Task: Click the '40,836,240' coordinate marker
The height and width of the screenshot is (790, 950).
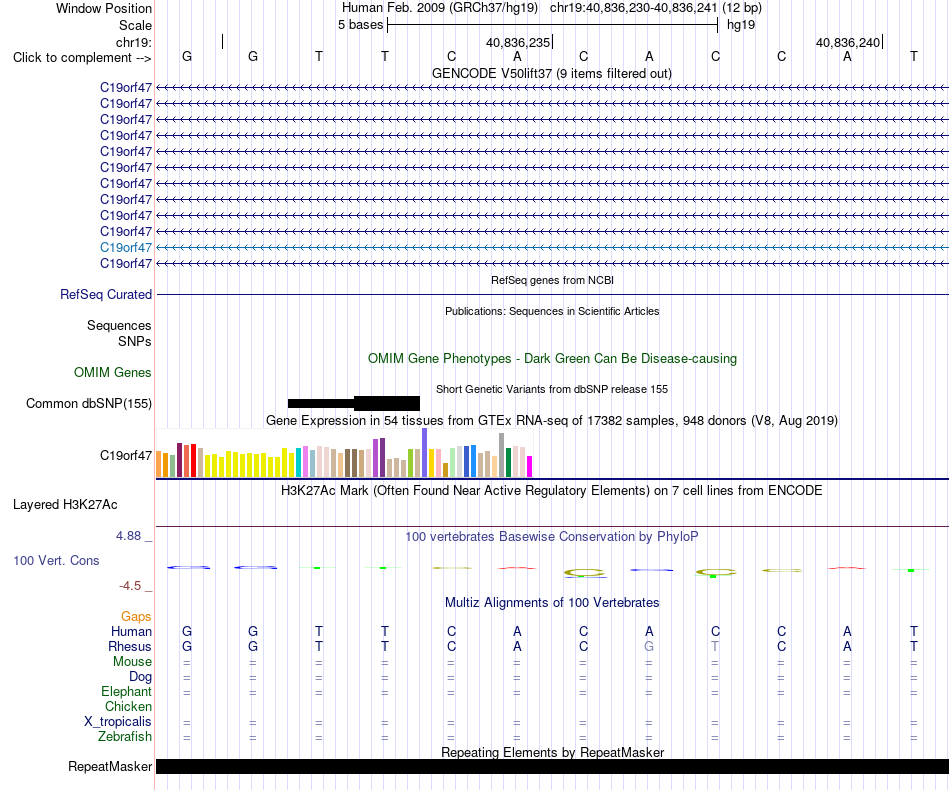Action: click(x=848, y=42)
